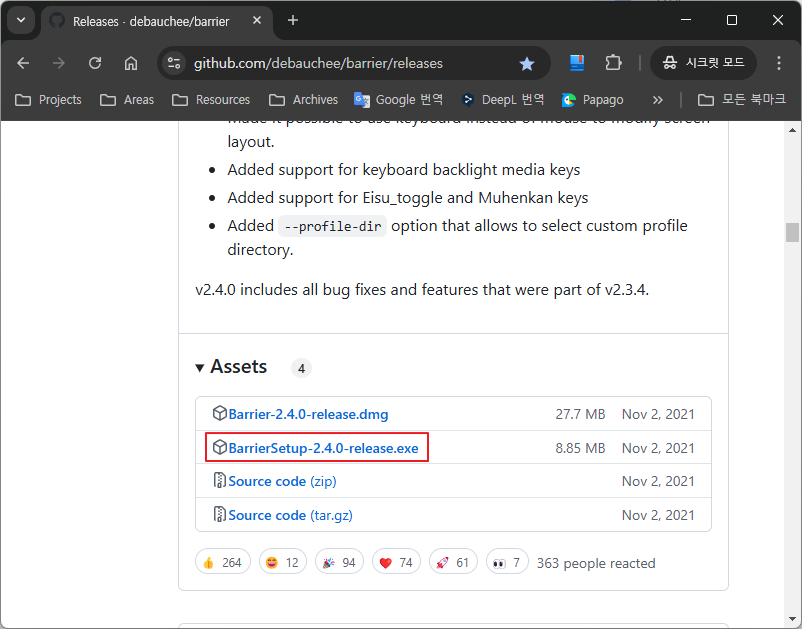The image size is (802, 629).
Task: Click the '27.7 MB' file size
Action: point(580,414)
